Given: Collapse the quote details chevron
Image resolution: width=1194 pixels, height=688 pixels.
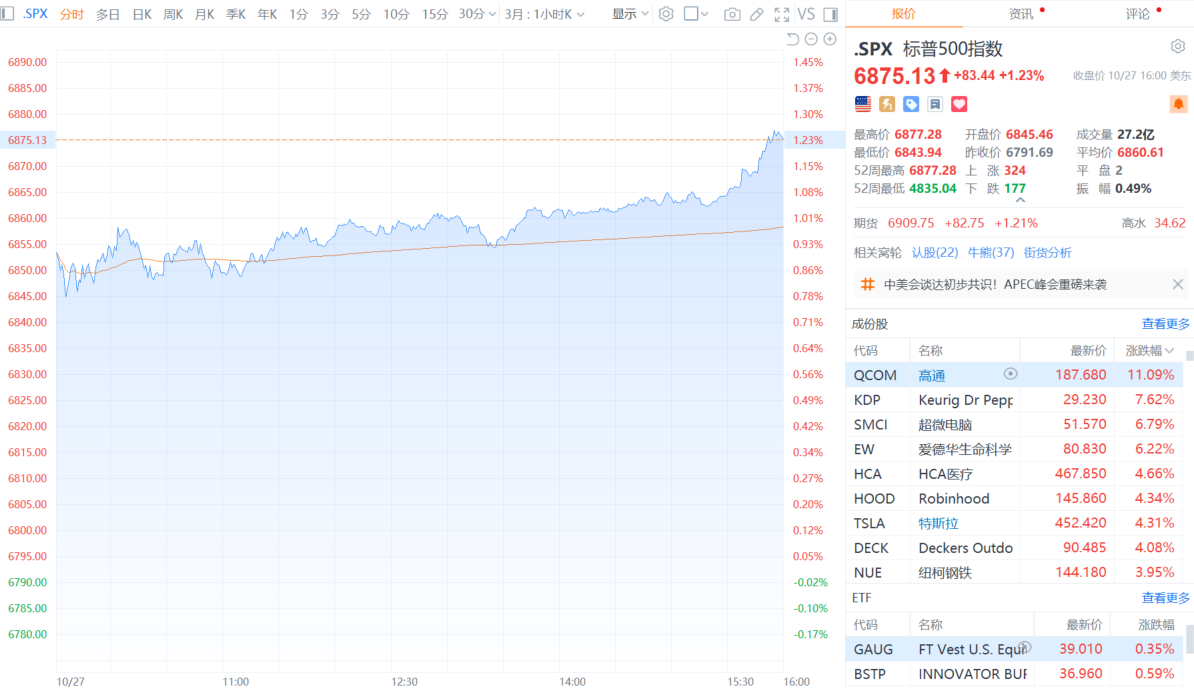Looking at the screenshot, I should (x=1020, y=201).
